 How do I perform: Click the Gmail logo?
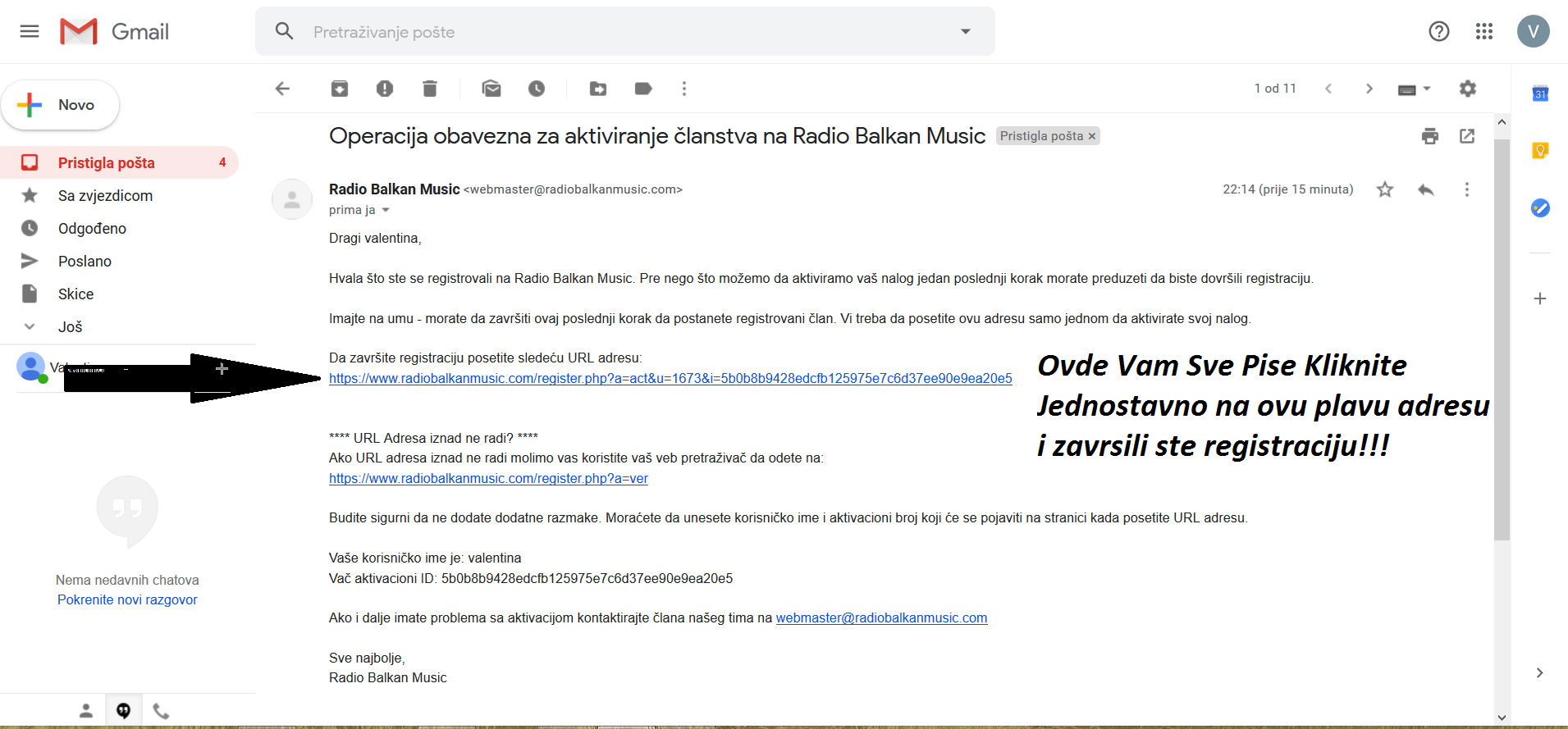pos(115,31)
